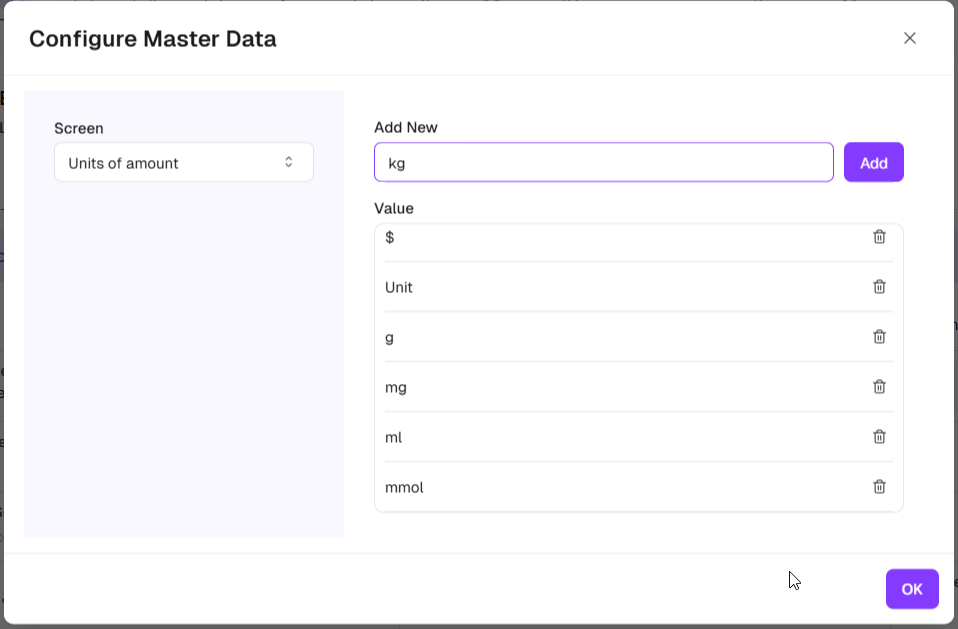Click the "Configure Master Data" heading

click(153, 39)
